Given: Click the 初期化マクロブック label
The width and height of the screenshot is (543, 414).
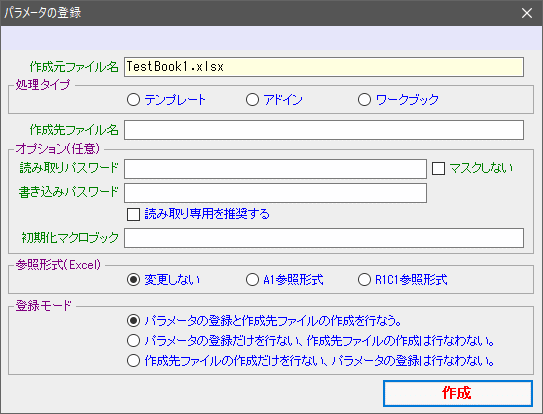Looking at the screenshot, I should coord(70,238).
